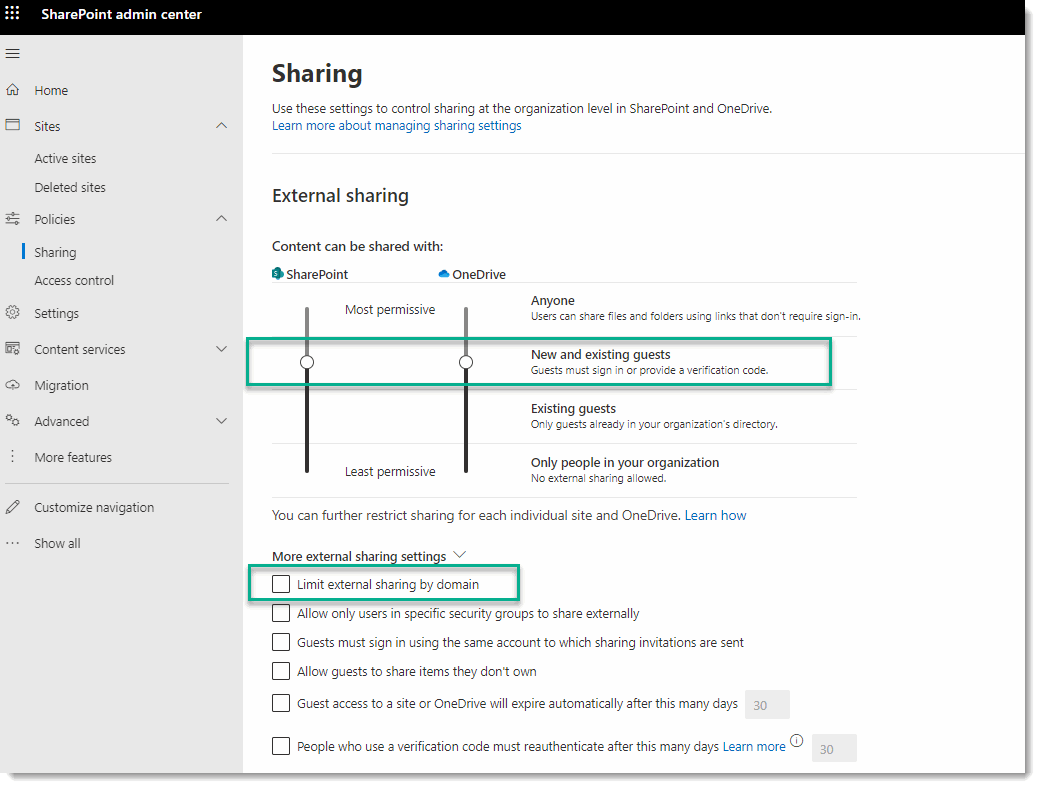The height and width of the screenshot is (788, 1040).
Task: Check Guest access expires automatically option
Action: tap(281, 703)
